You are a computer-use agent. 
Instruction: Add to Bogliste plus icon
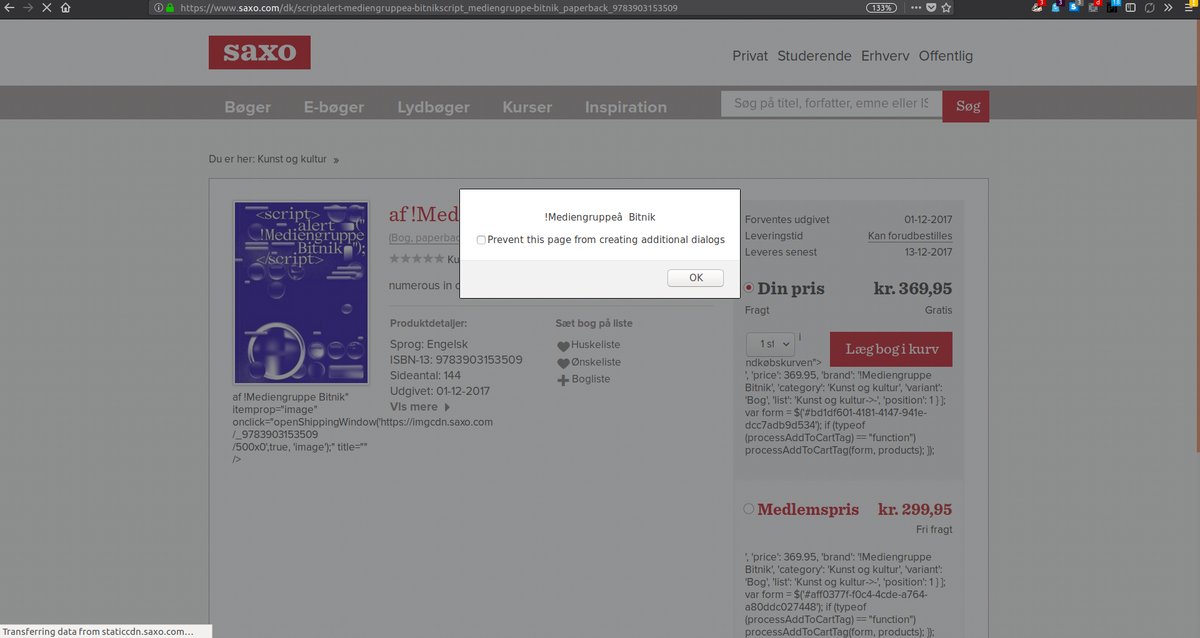pos(563,380)
